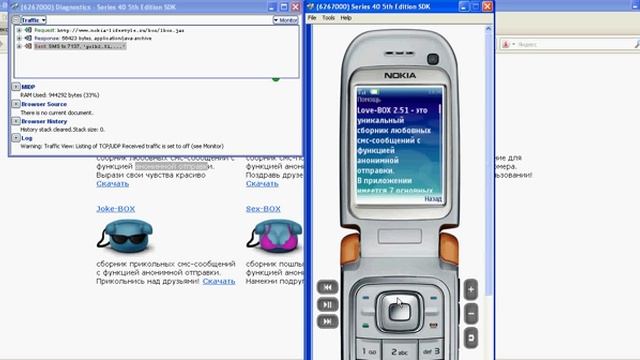Screen dimensions: 640x360
Task: Expand the Sent SMS row in traffic list
Action: pyautogui.click(x=19, y=47)
